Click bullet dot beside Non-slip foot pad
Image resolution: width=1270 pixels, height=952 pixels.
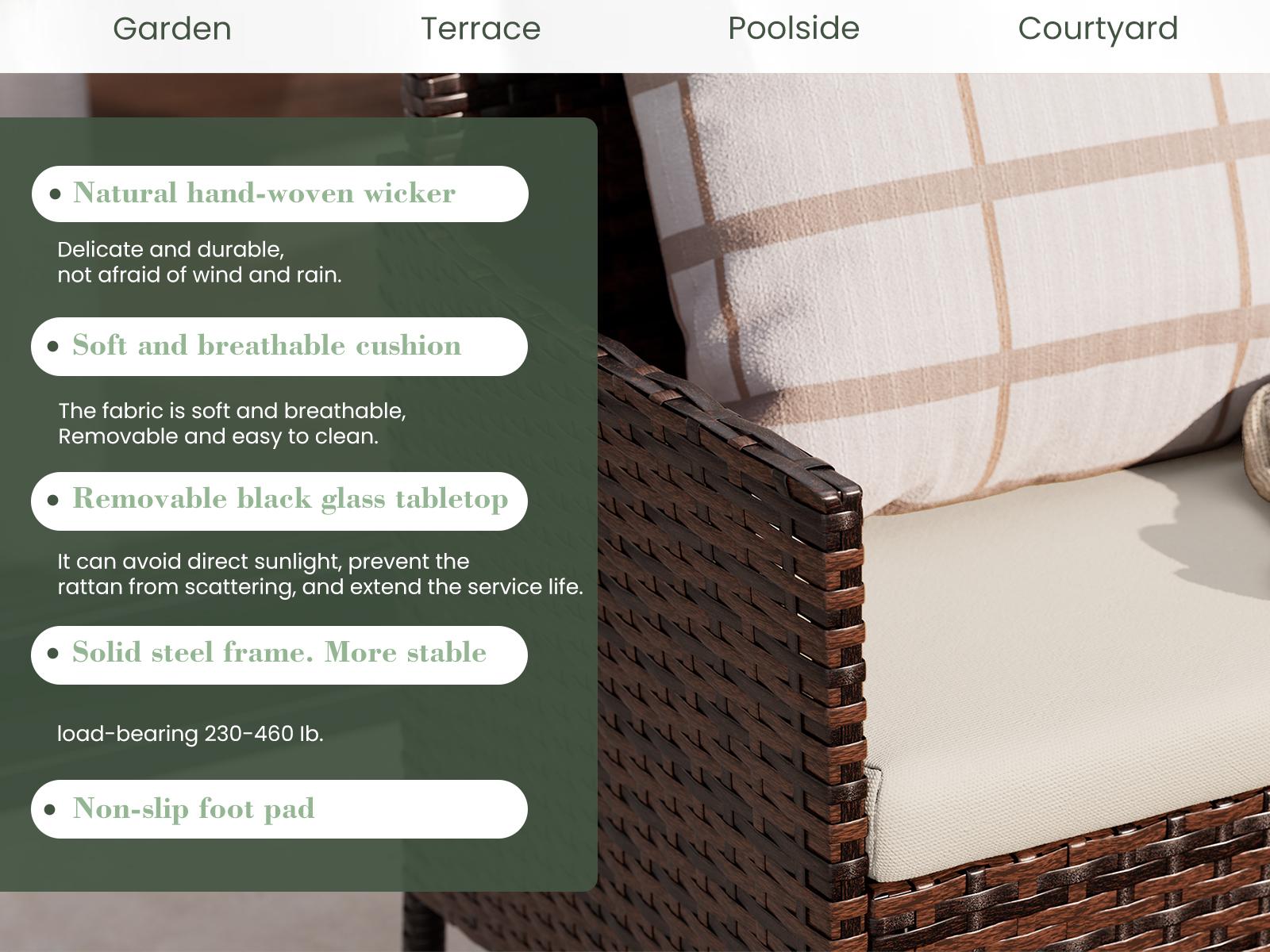click(52, 810)
